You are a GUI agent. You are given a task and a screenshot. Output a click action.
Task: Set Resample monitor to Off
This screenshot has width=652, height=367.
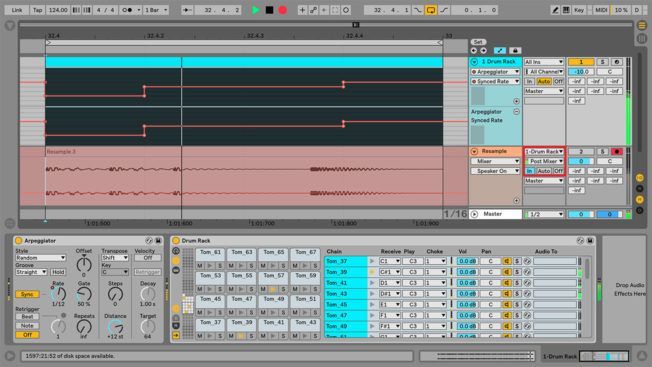(x=558, y=171)
